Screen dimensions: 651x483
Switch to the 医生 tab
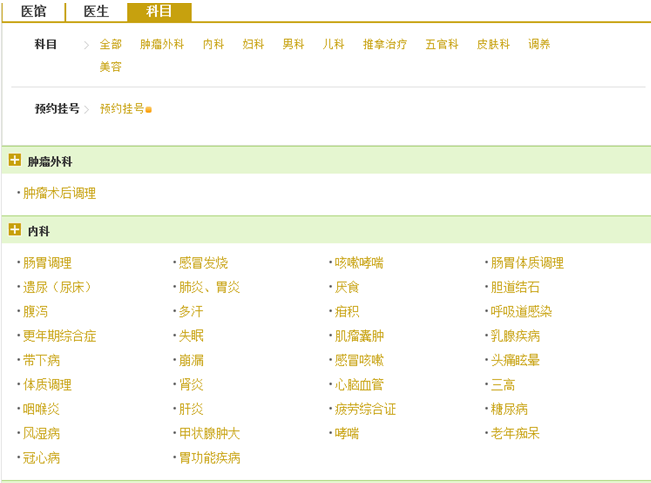tap(96, 12)
